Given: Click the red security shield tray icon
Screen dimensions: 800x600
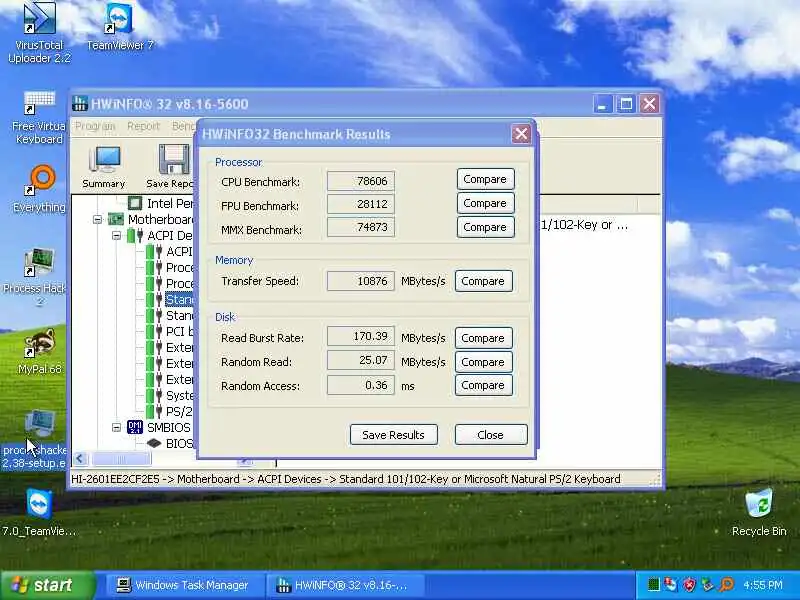Looking at the screenshot, I should pos(690,585).
